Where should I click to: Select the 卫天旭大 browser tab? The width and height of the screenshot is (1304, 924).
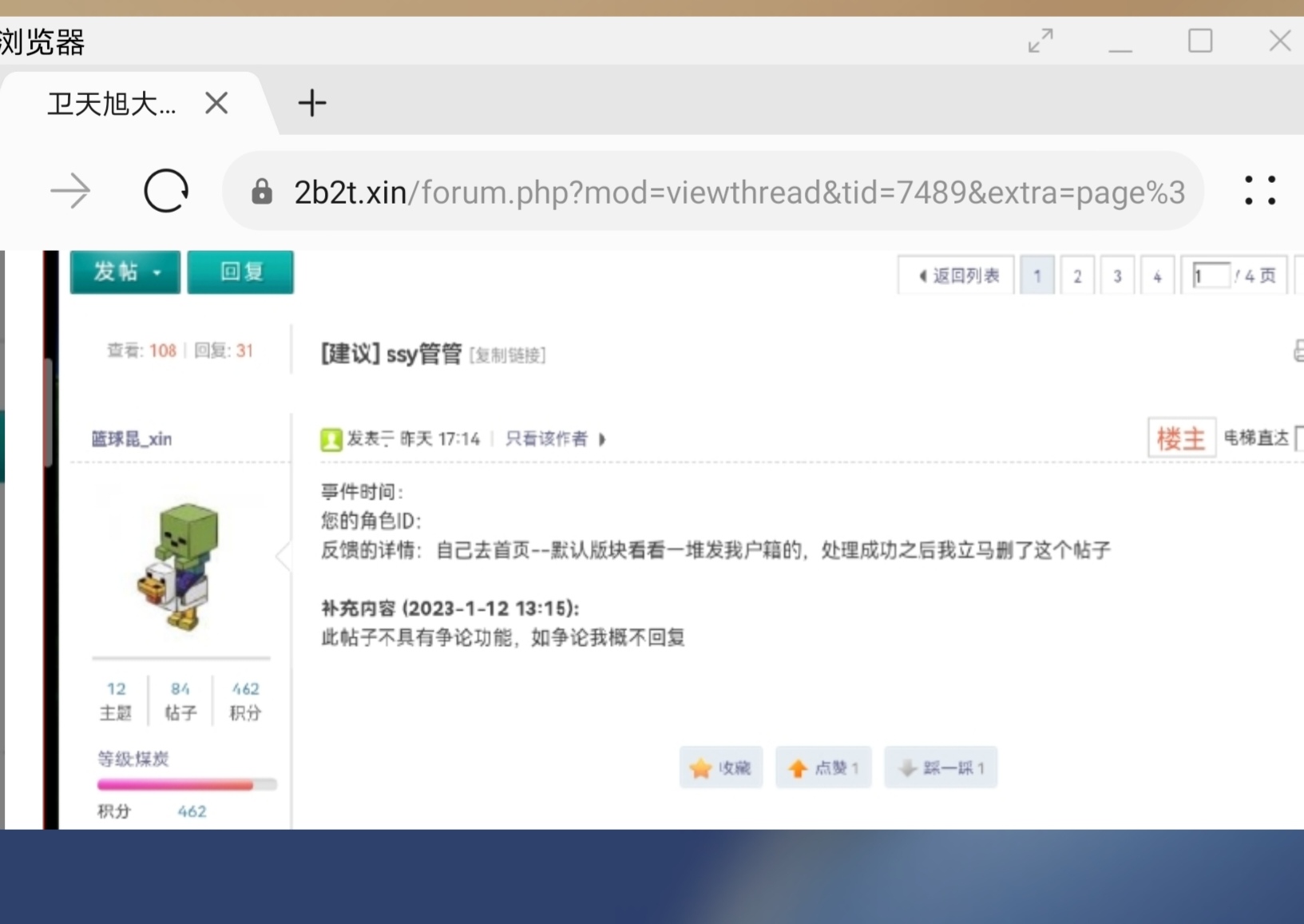tap(112, 103)
